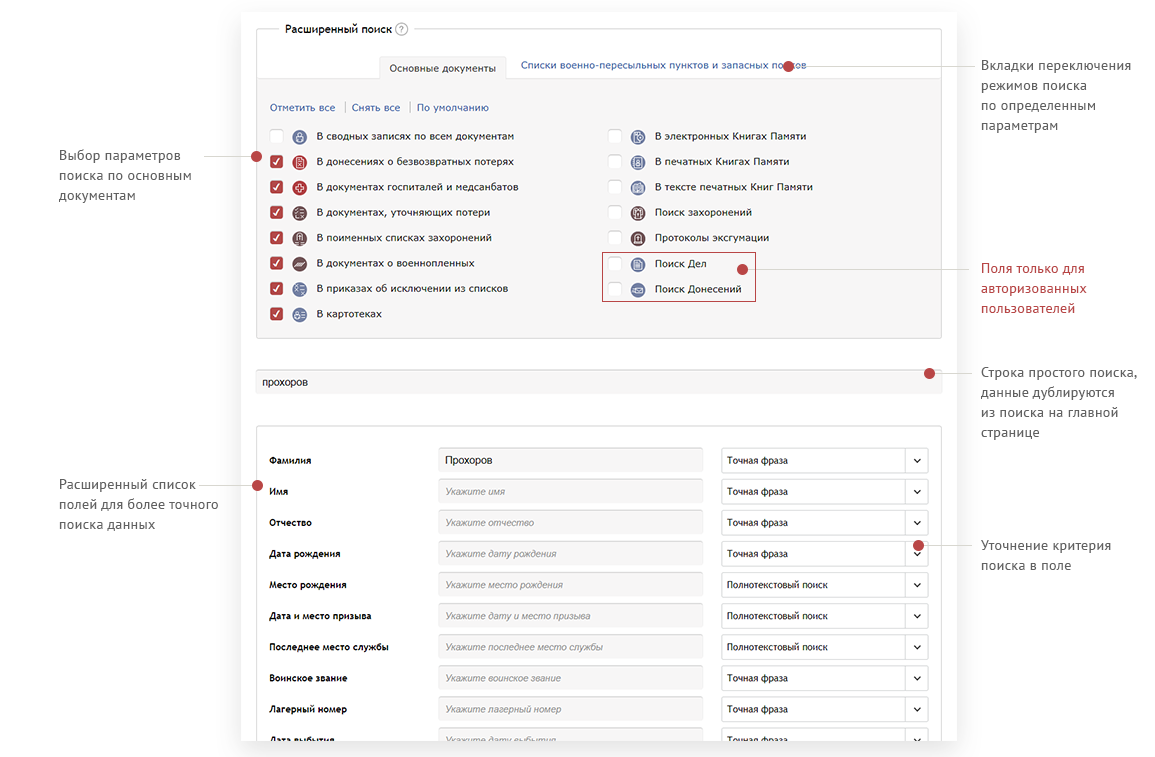Uncheck В документах о военнопленных
Viewport: 1155px width, 757px height.
point(276,263)
